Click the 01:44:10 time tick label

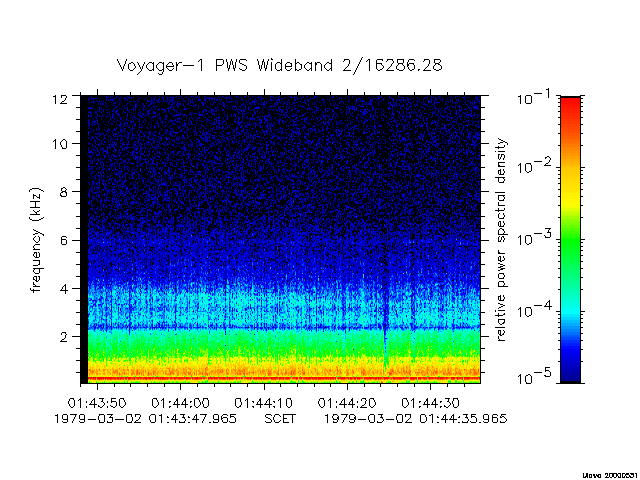coord(264,403)
